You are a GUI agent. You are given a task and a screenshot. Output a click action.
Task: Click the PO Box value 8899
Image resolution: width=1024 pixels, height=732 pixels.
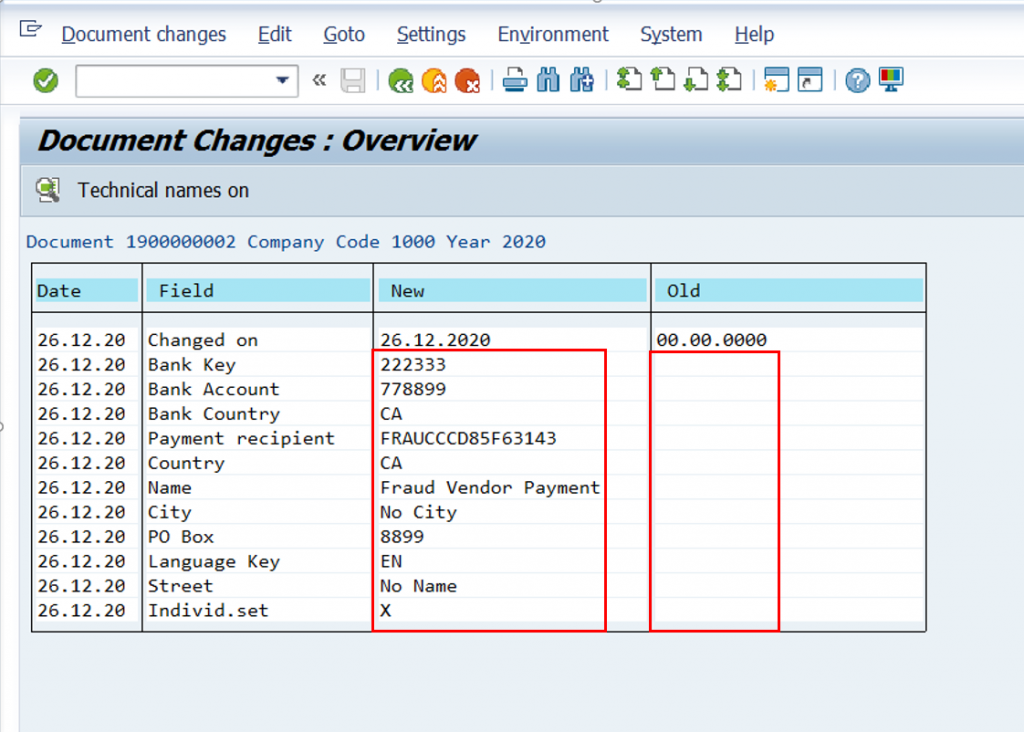(402, 537)
